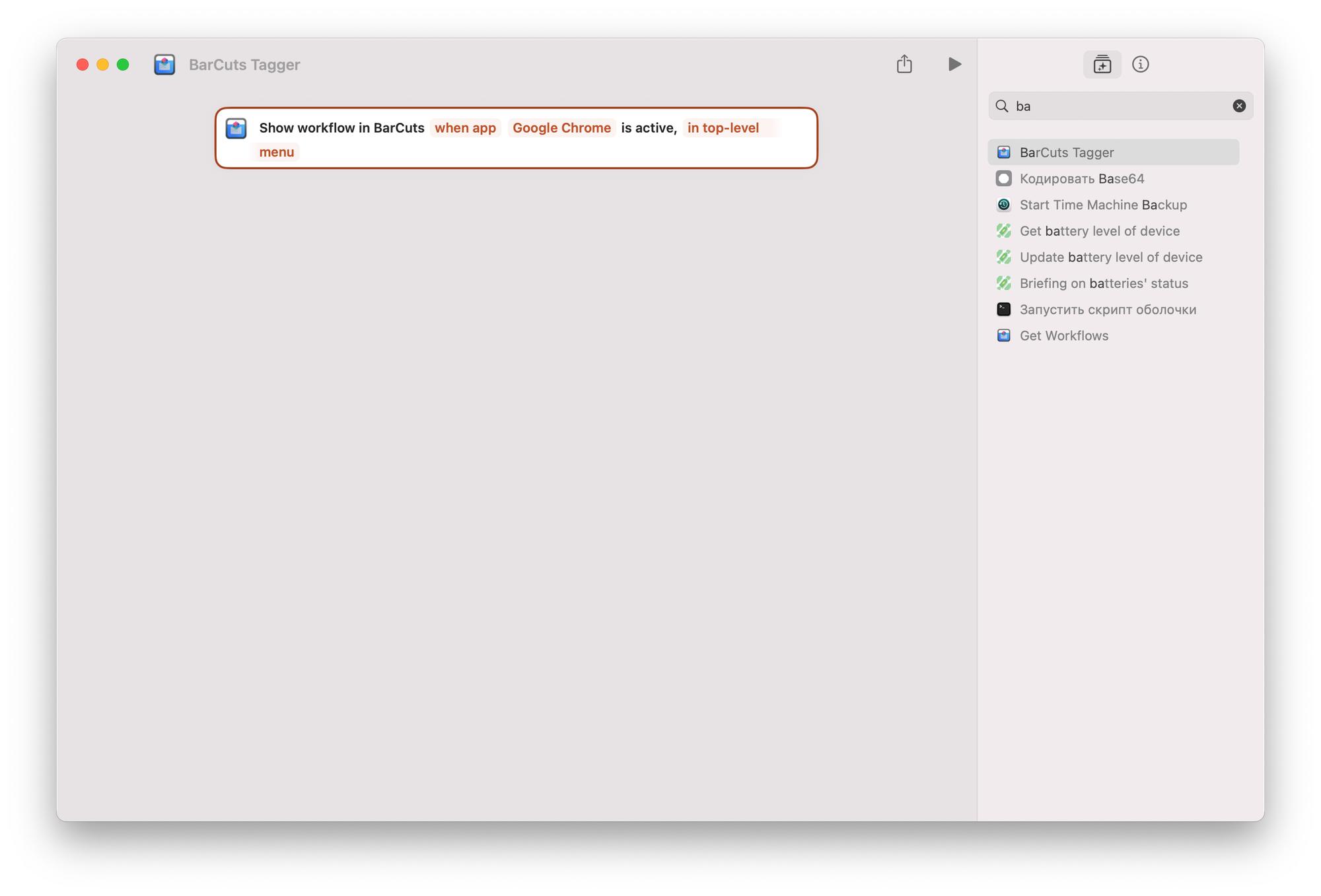Click the BarCuts icon in action card
This screenshot has height=896, width=1321.
coord(236,128)
